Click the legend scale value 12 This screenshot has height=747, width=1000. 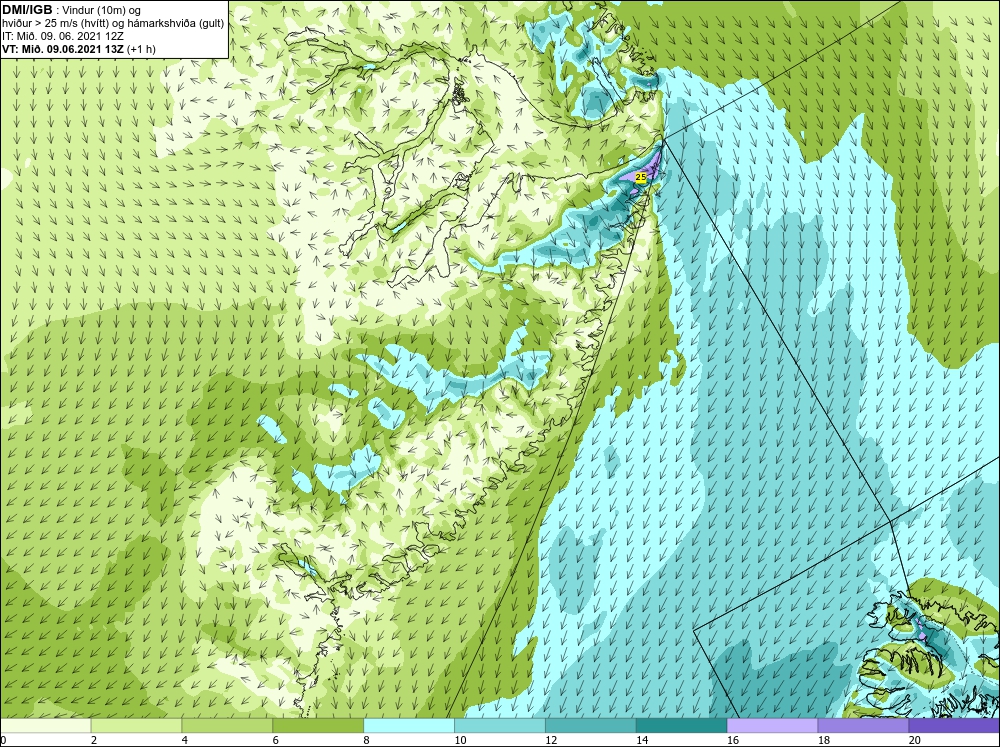coord(551,740)
